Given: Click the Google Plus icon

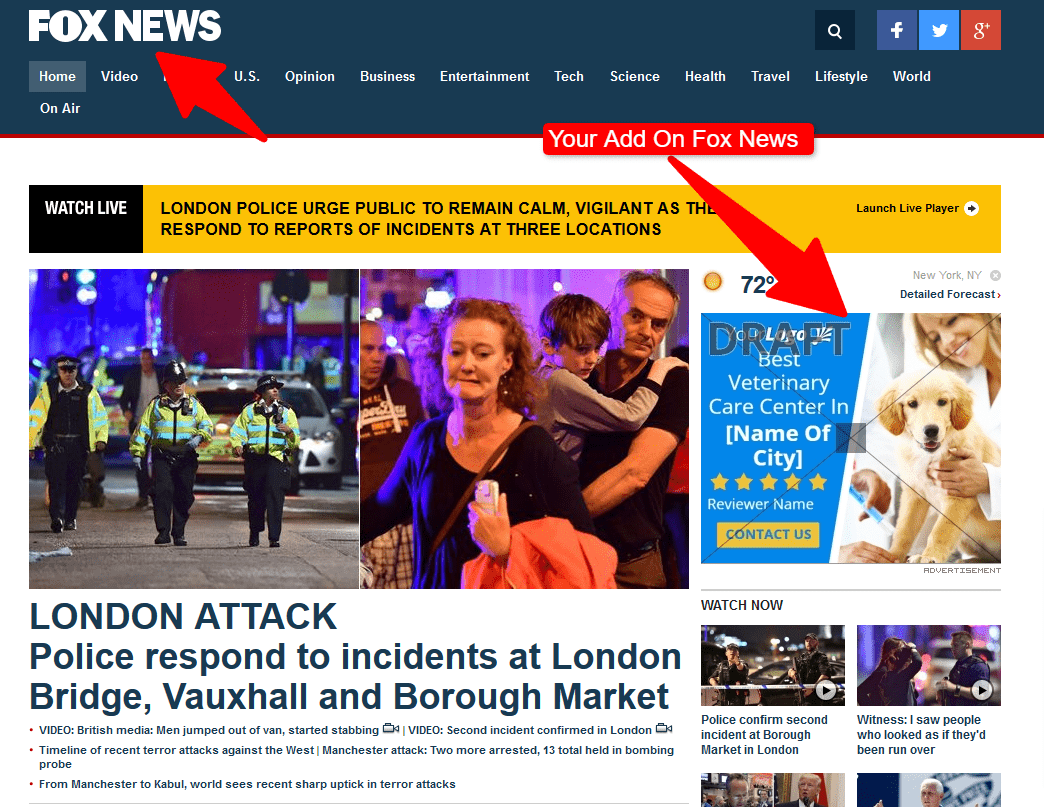Looking at the screenshot, I should [981, 30].
